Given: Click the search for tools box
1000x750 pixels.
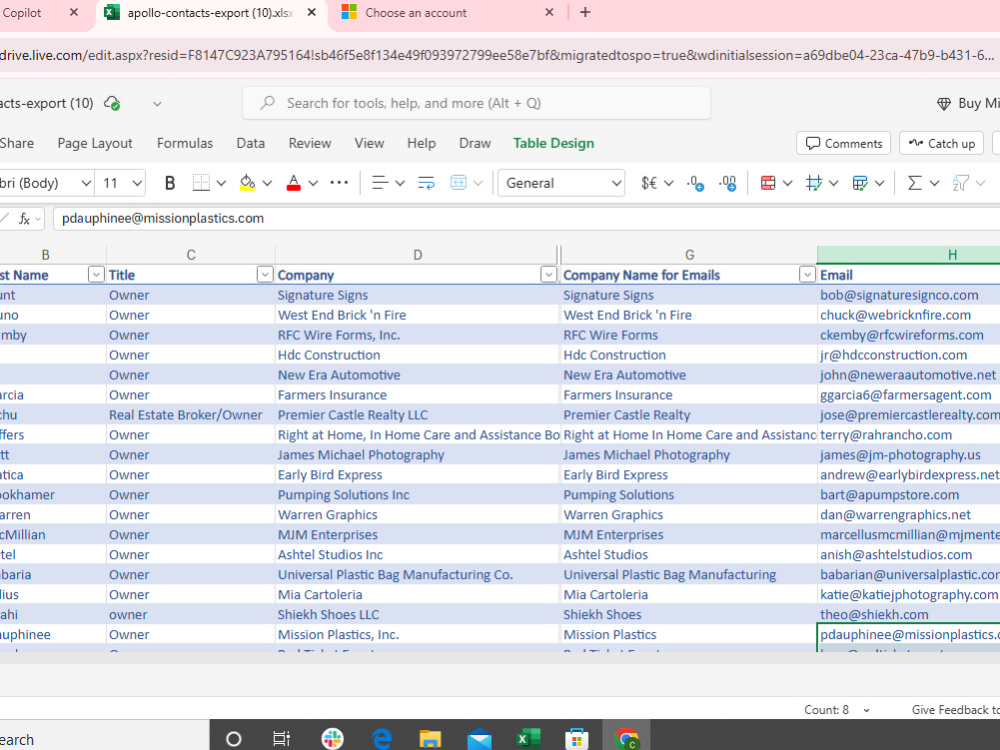Looking at the screenshot, I should pos(476,103).
